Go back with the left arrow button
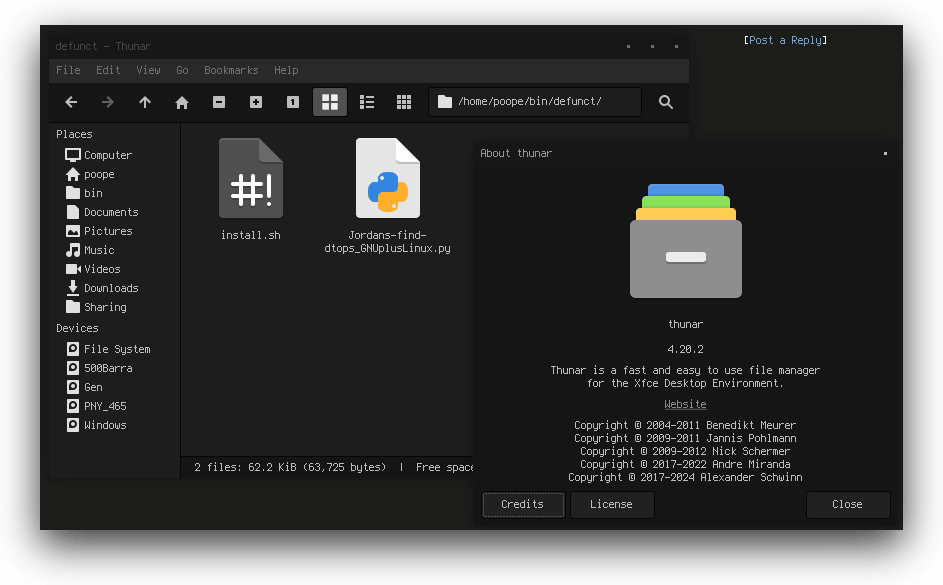Image resolution: width=943 pixels, height=585 pixels. [71, 102]
